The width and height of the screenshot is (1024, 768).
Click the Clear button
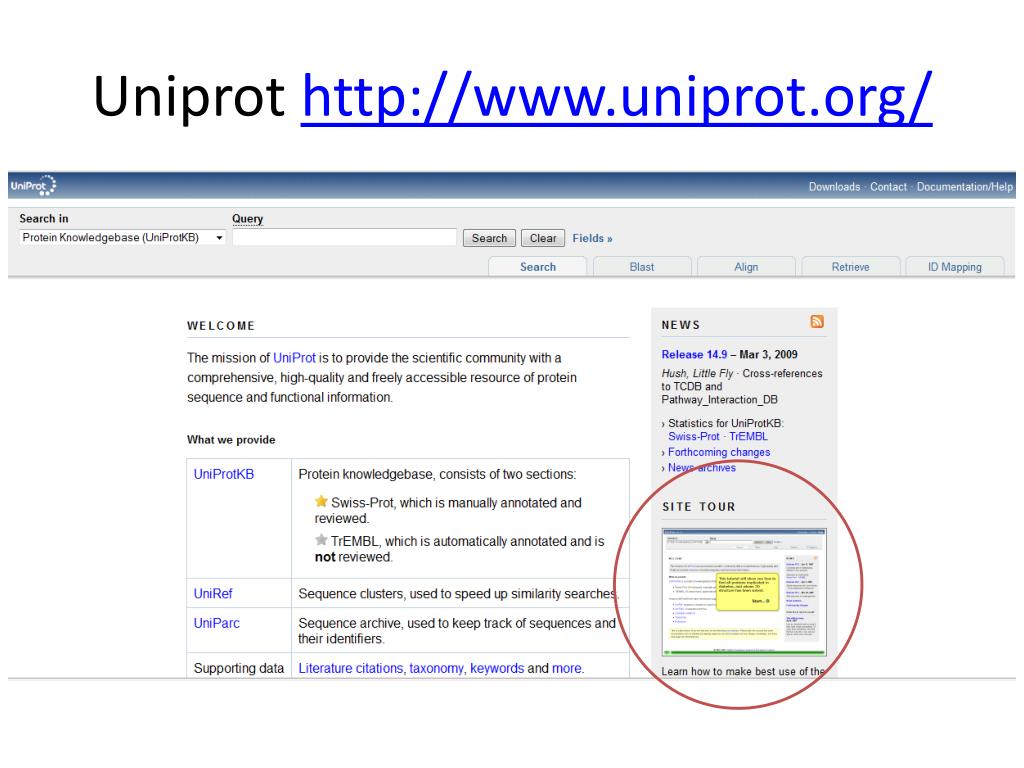(x=543, y=238)
